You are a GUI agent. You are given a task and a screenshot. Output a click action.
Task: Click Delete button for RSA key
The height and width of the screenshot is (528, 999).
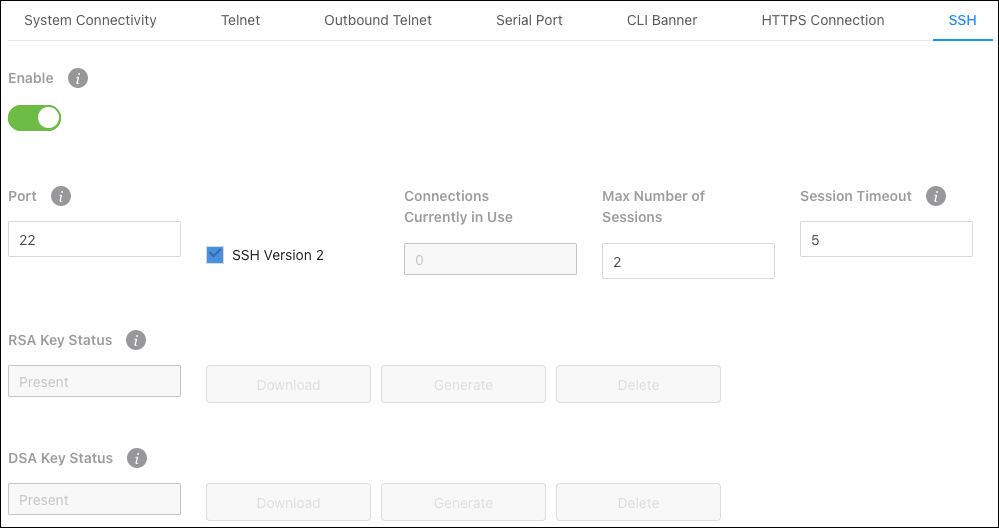pos(638,384)
